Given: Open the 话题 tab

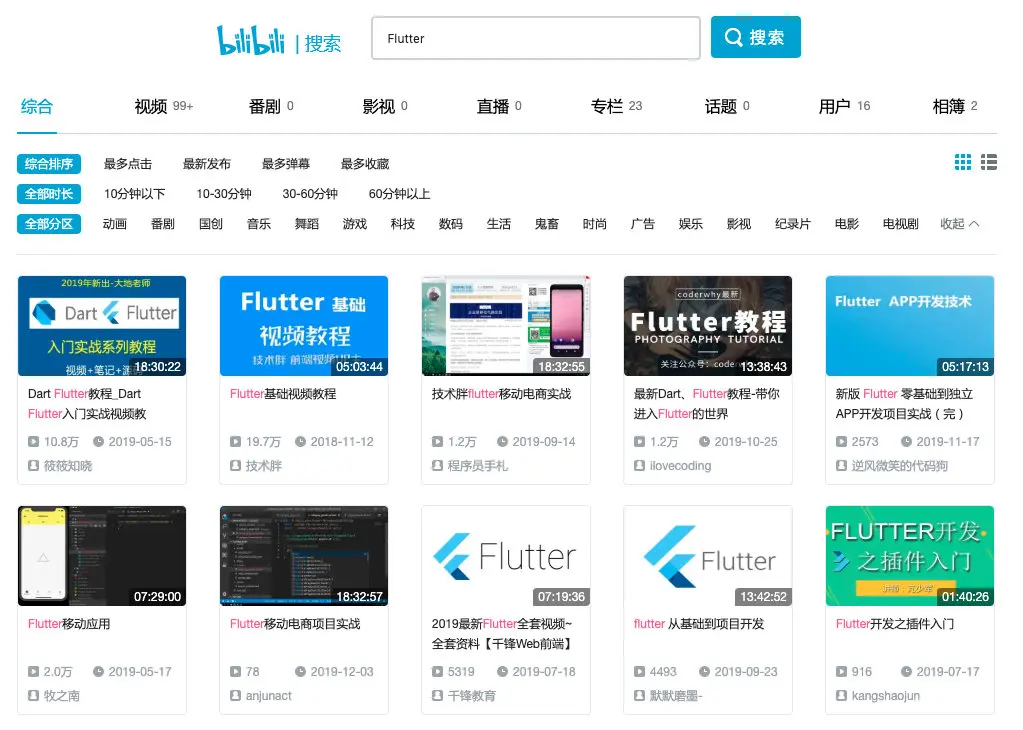Looking at the screenshot, I should [x=727, y=106].
